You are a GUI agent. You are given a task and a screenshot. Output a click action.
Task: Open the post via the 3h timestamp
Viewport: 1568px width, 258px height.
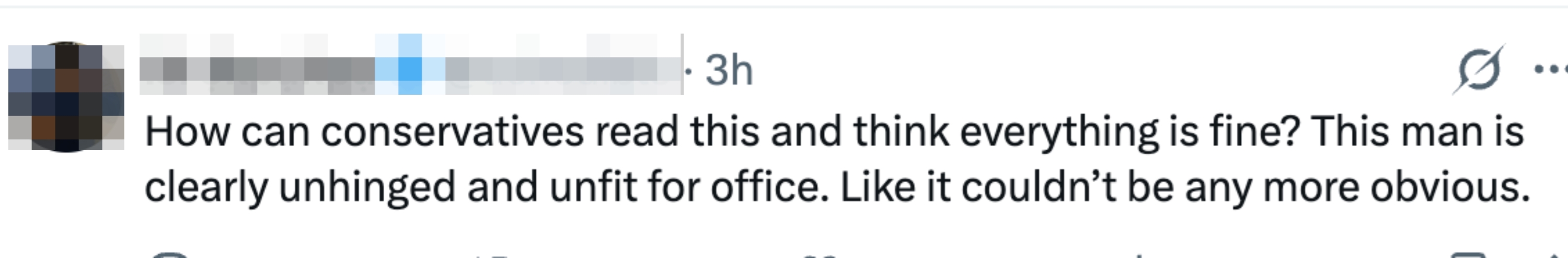click(x=729, y=70)
